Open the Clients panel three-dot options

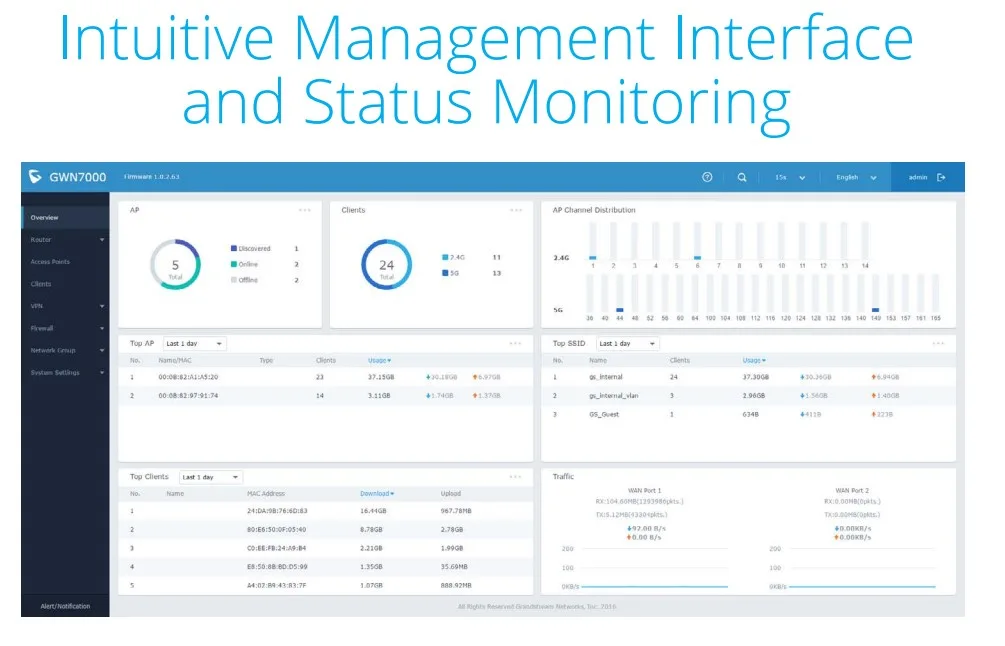pyautogui.click(x=516, y=211)
